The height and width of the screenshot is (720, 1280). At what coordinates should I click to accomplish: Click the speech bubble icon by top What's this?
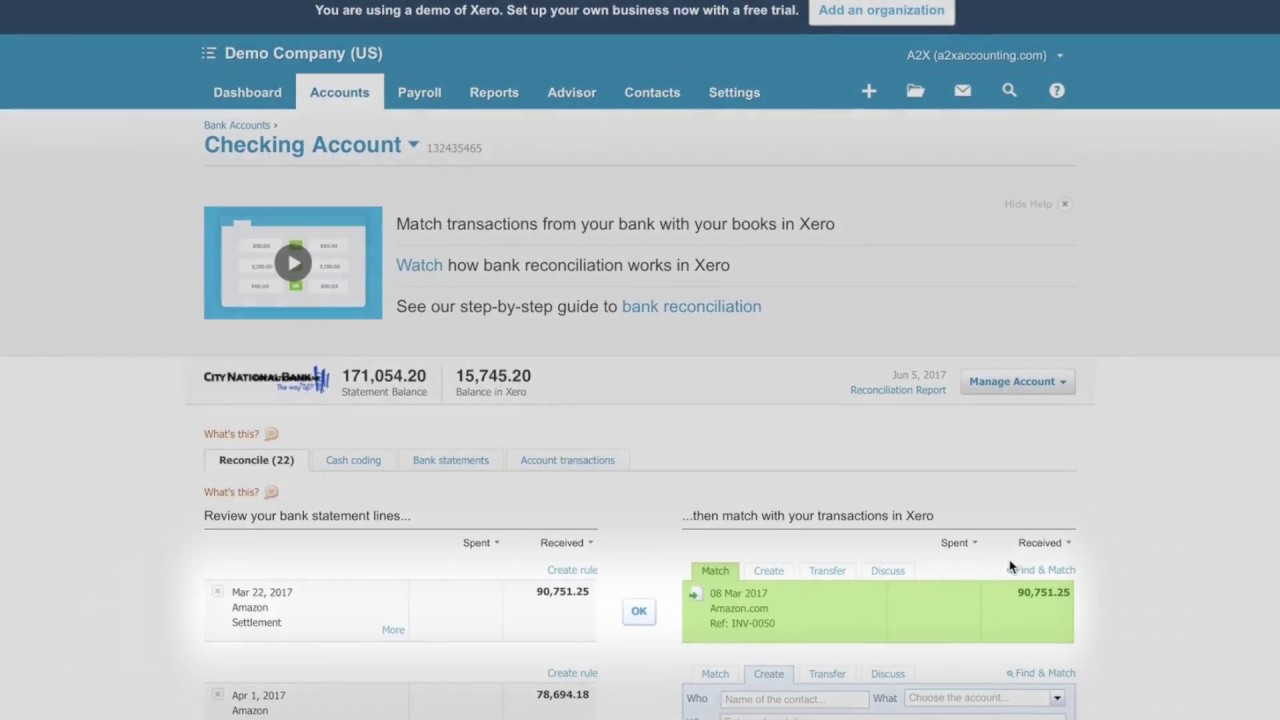271,434
